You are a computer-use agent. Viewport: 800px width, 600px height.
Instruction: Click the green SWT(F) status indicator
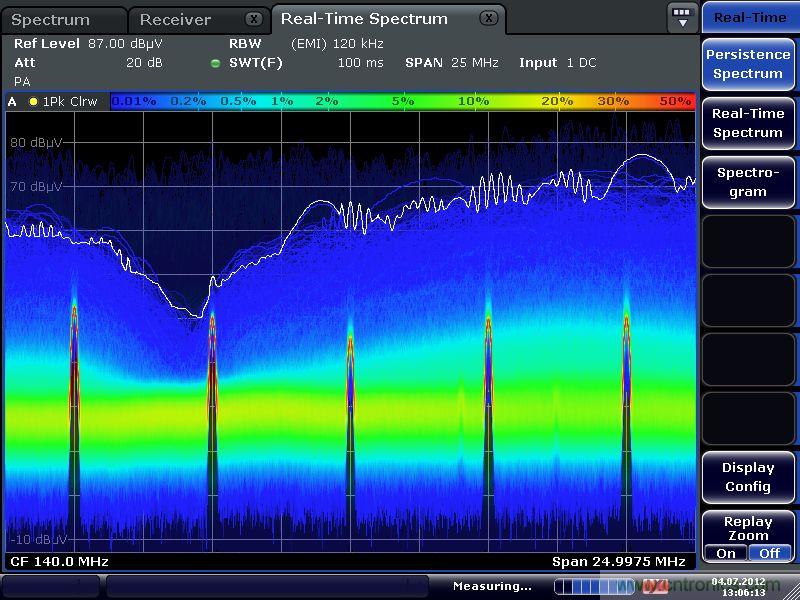pos(215,63)
